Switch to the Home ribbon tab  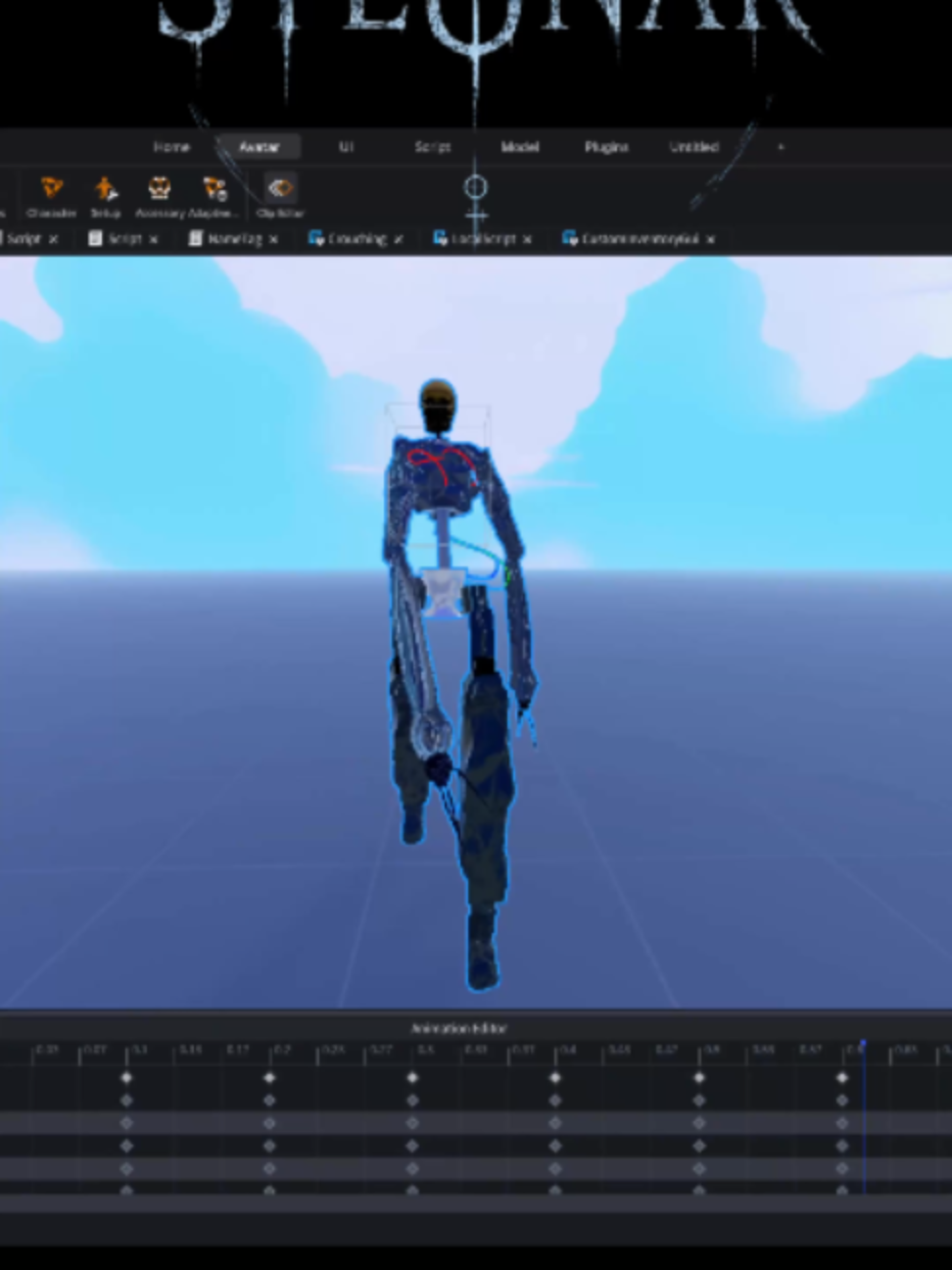pos(171,147)
